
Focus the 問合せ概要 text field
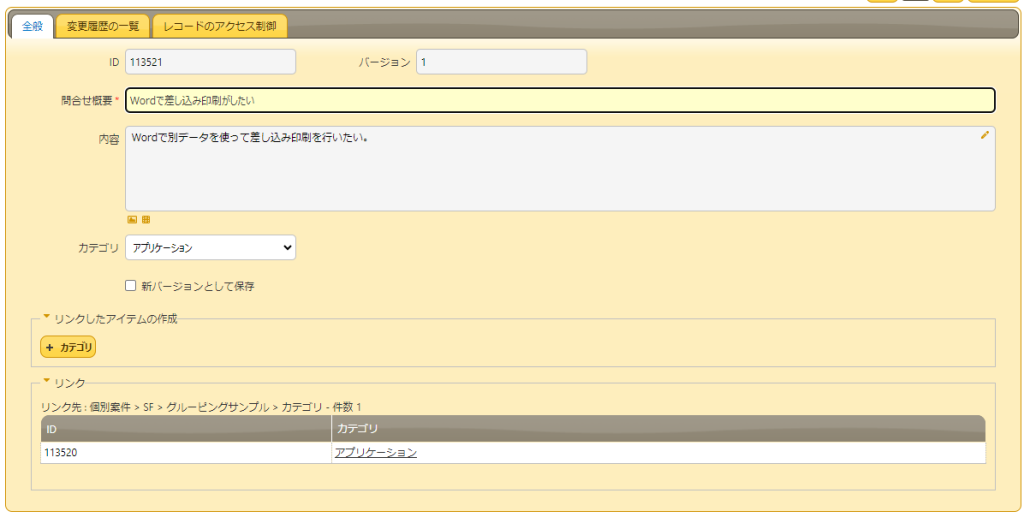coord(560,101)
